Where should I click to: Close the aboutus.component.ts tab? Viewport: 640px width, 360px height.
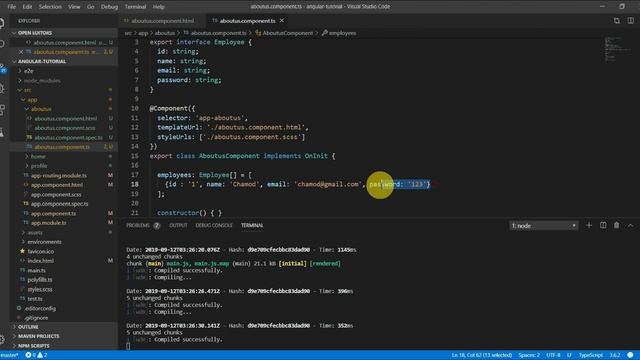[x=282, y=20]
